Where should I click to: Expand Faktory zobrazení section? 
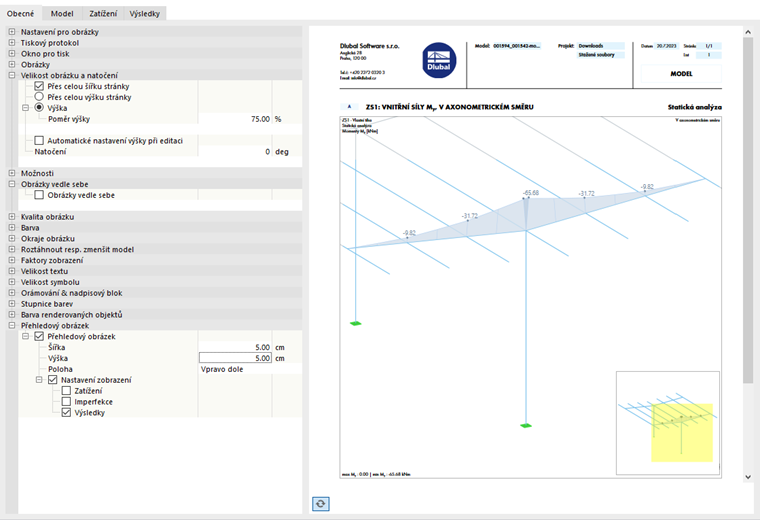[12, 260]
